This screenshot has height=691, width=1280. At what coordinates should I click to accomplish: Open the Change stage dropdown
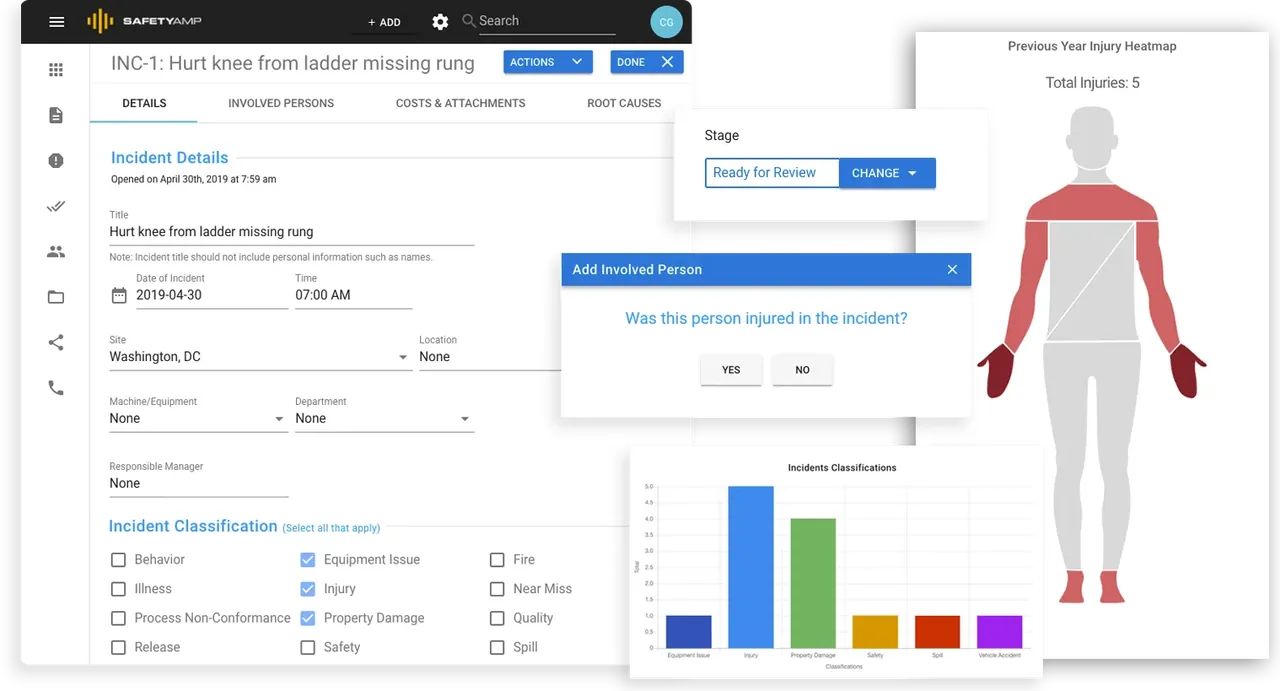887,173
